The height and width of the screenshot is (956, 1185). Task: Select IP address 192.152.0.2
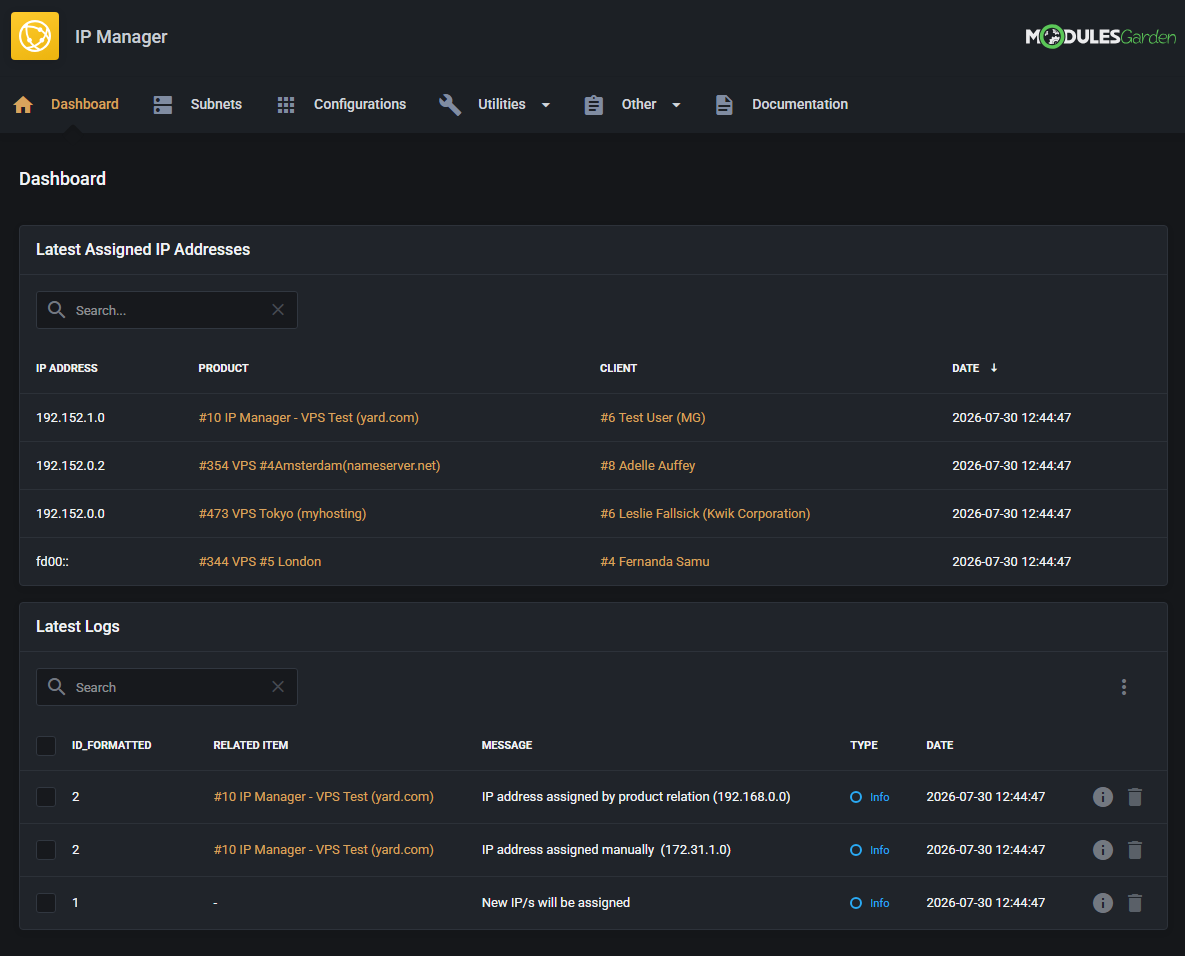[70, 466]
